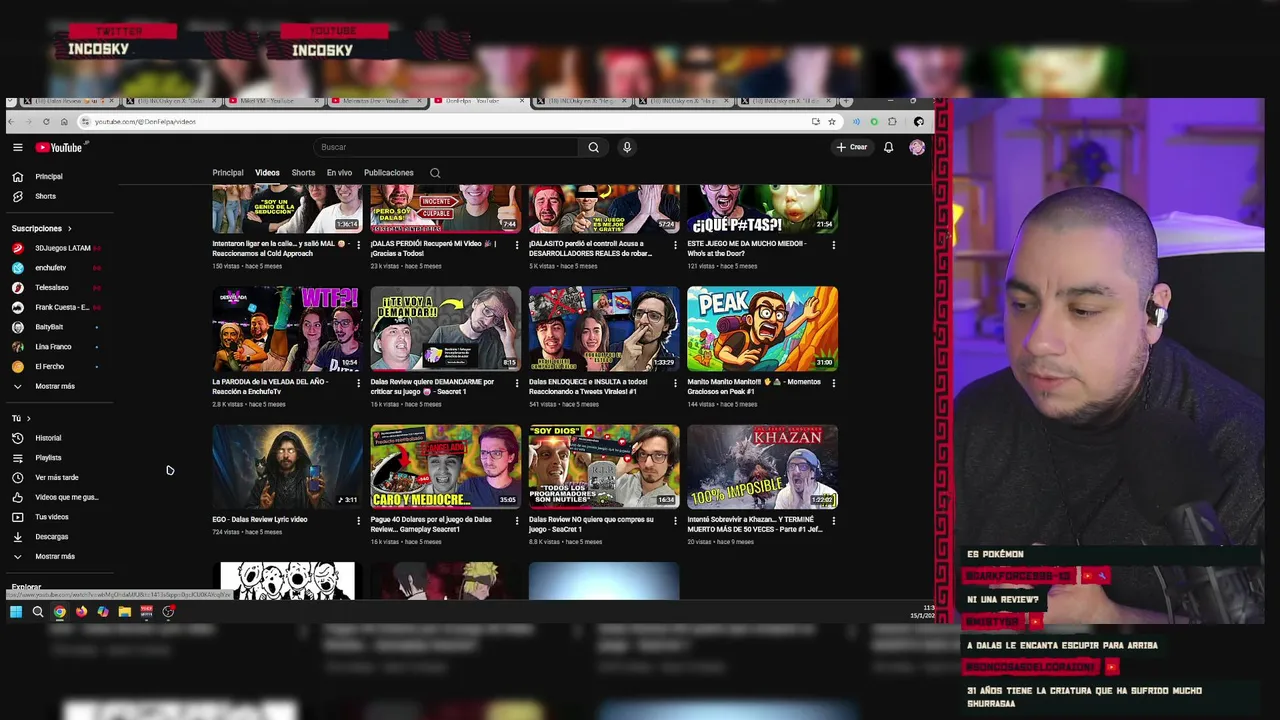Open options for Manito Manito video
1280x720 pixels.
(x=833, y=382)
